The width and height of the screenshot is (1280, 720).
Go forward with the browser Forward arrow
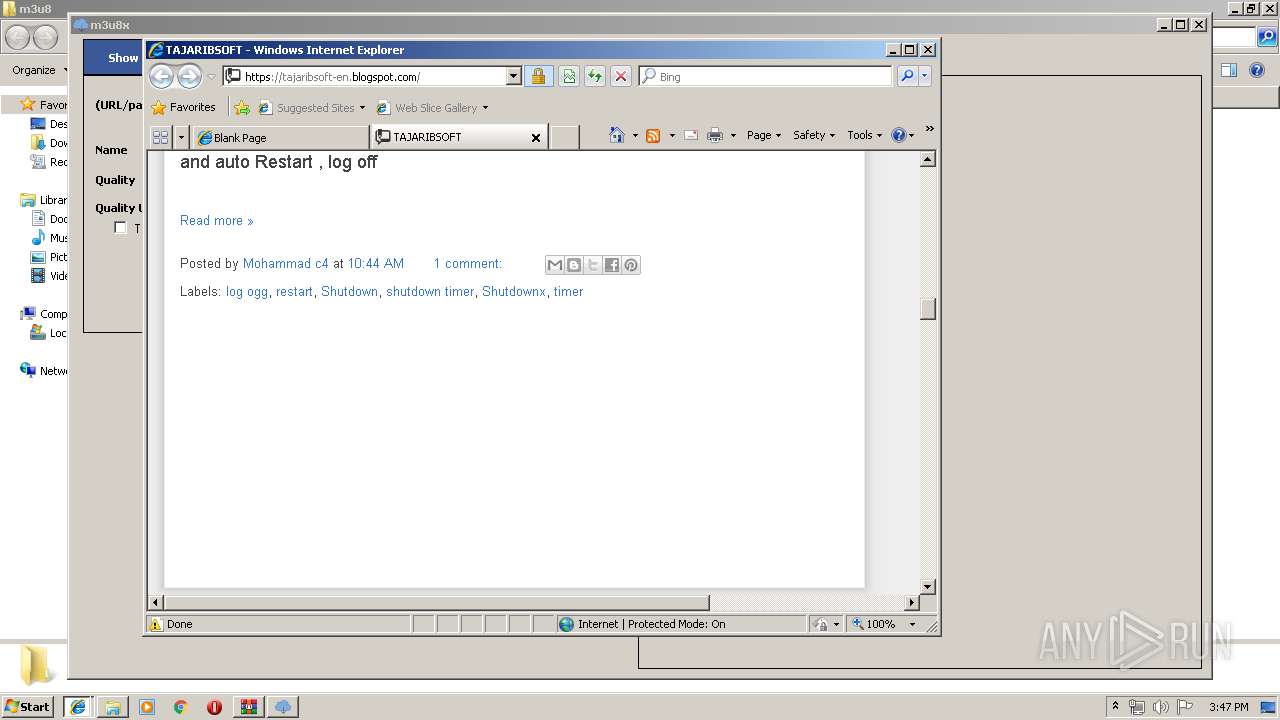coord(189,76)
